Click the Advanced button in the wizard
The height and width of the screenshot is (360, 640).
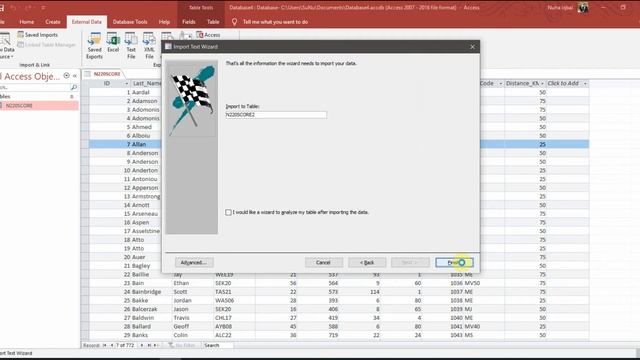[x=194, y=262]
